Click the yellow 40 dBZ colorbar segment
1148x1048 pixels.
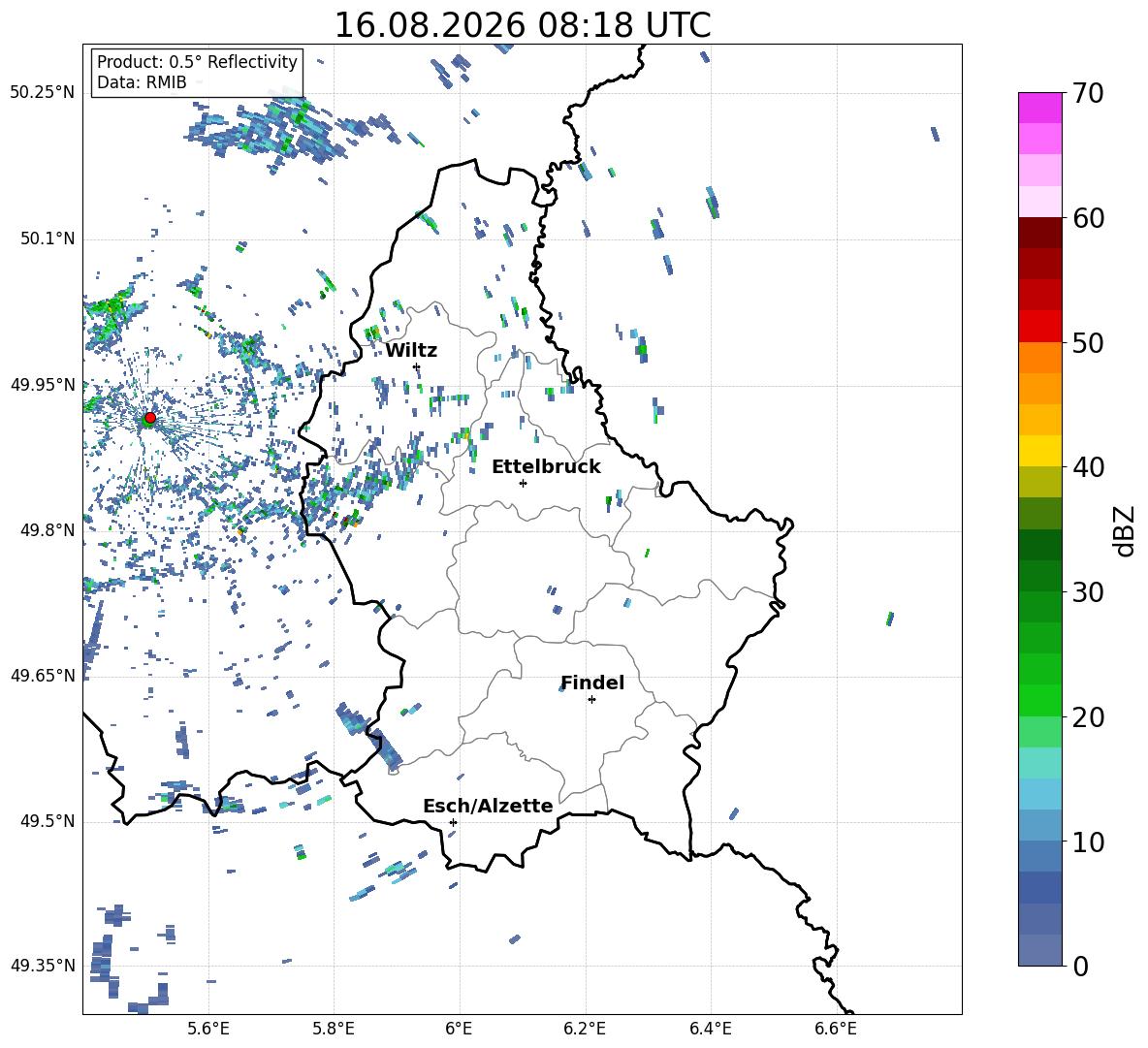click(1040, 451)
